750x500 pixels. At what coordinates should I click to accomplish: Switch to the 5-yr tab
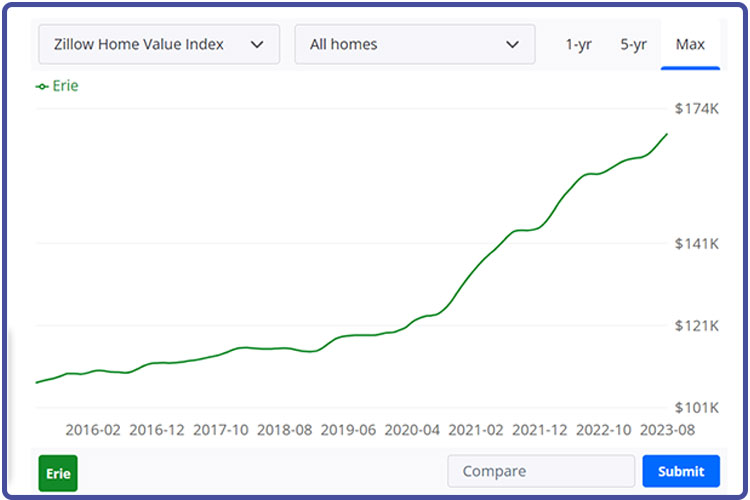[633, 44]
